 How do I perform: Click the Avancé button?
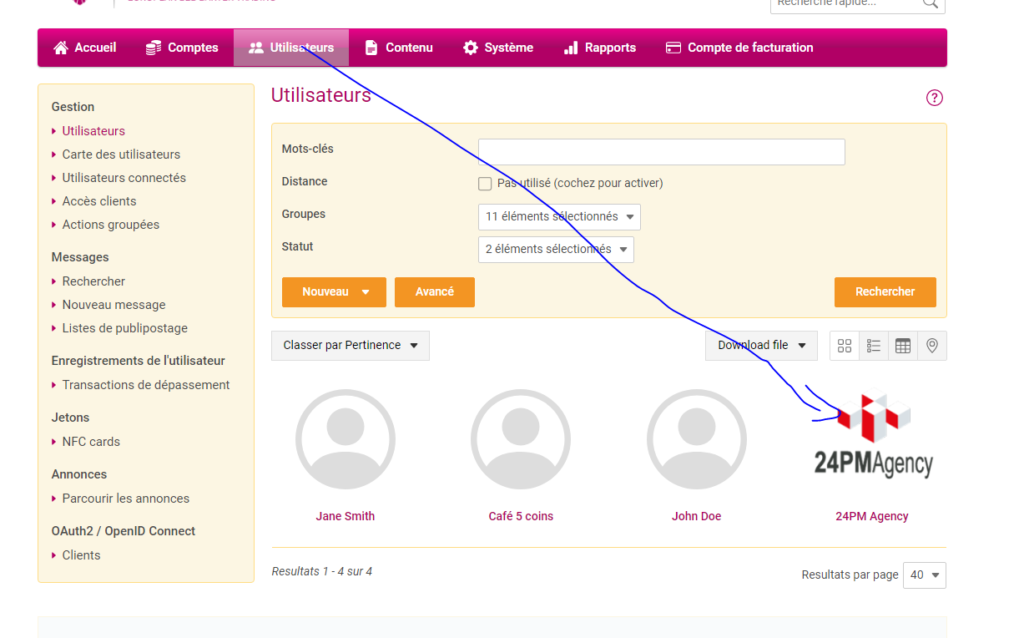(434, 292)
